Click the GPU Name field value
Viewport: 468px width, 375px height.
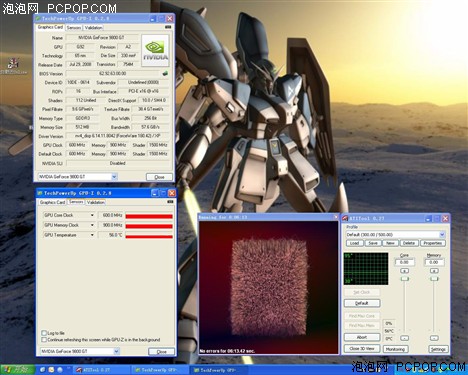click(102, 38)
